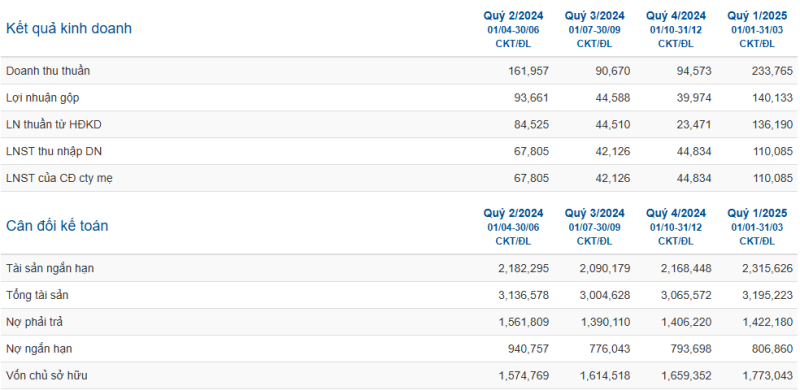Select Quý 1/2025 header in Kết quả kinh doanh
Screen dimensions: 800x390
pos(757,16)
